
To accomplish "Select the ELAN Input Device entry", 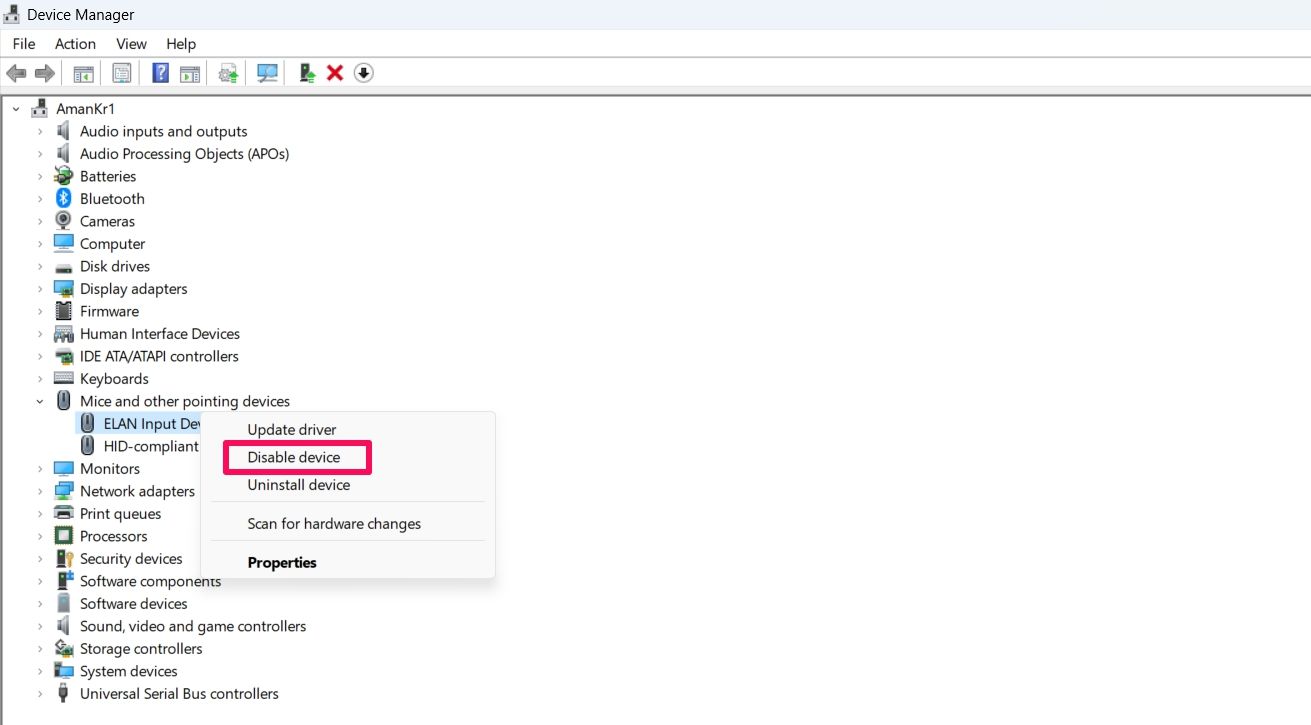I will (150, 422).
